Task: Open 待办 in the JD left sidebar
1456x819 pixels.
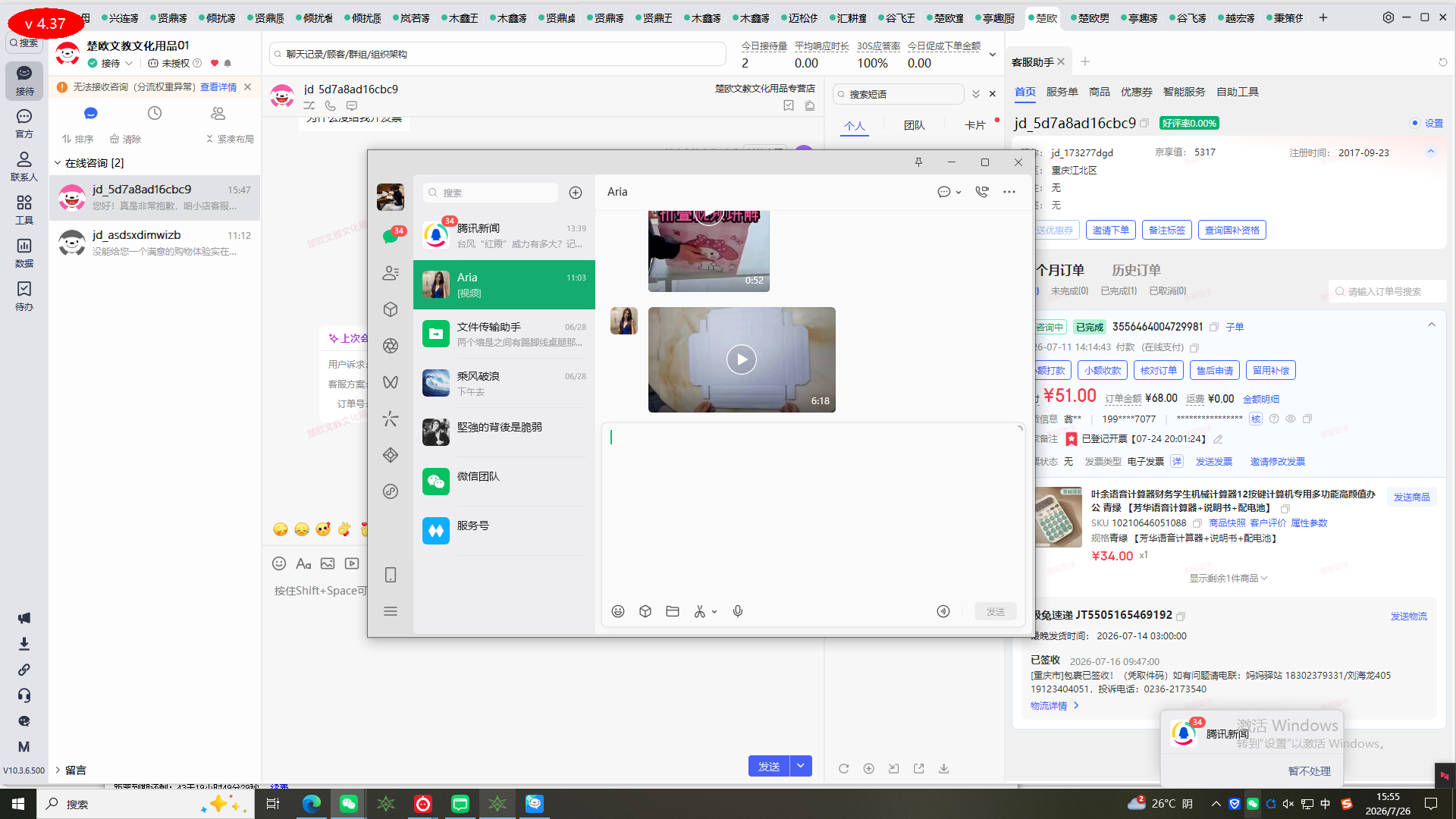Action: (24, 297)
